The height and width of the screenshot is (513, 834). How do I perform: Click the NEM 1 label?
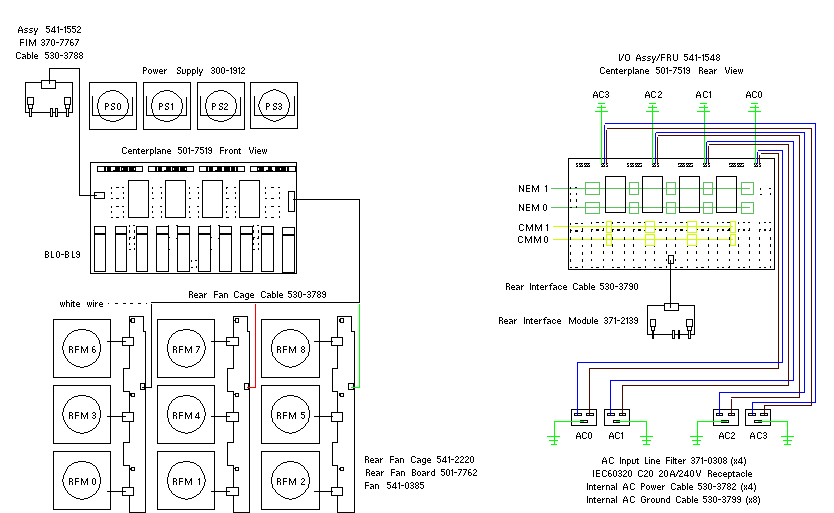pos(532,188)
